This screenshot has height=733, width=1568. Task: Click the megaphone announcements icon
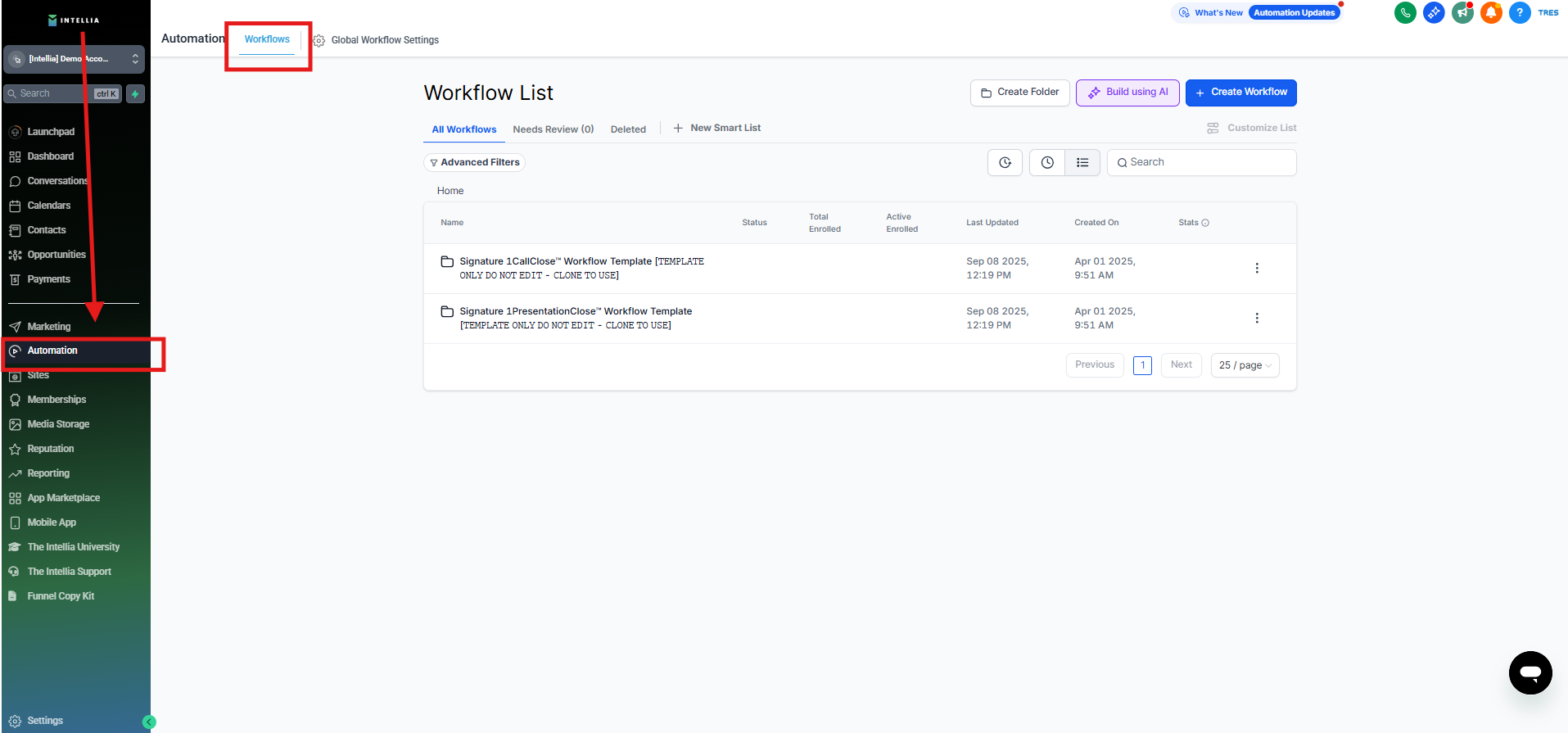(1462, 12)
